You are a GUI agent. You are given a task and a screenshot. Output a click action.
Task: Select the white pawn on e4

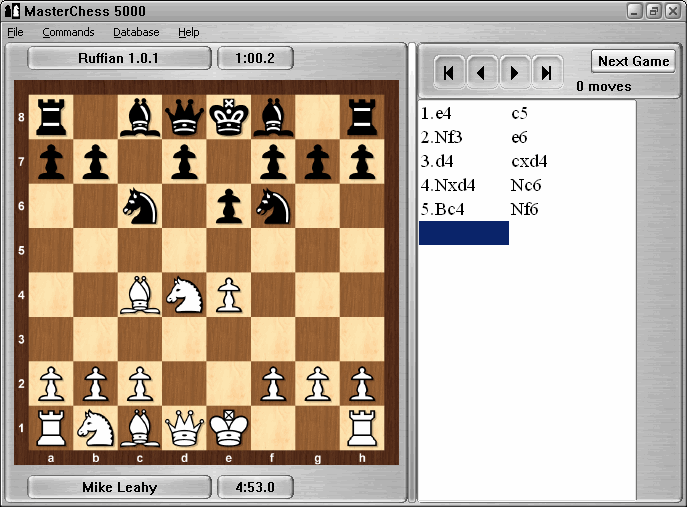(230, 295)
